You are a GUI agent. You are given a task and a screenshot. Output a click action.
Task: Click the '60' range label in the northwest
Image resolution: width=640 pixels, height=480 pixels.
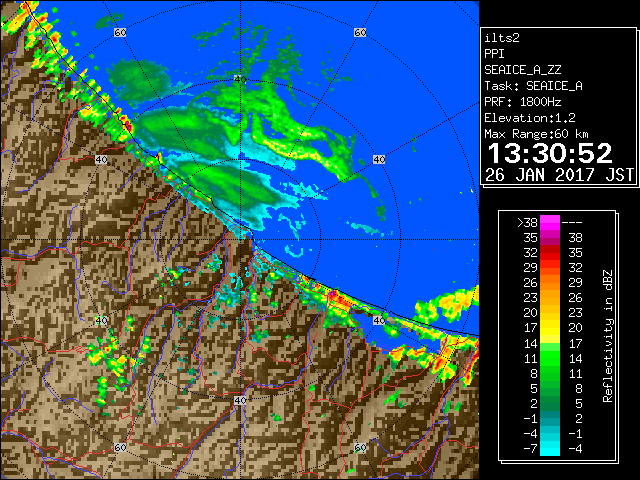[120, 32]
